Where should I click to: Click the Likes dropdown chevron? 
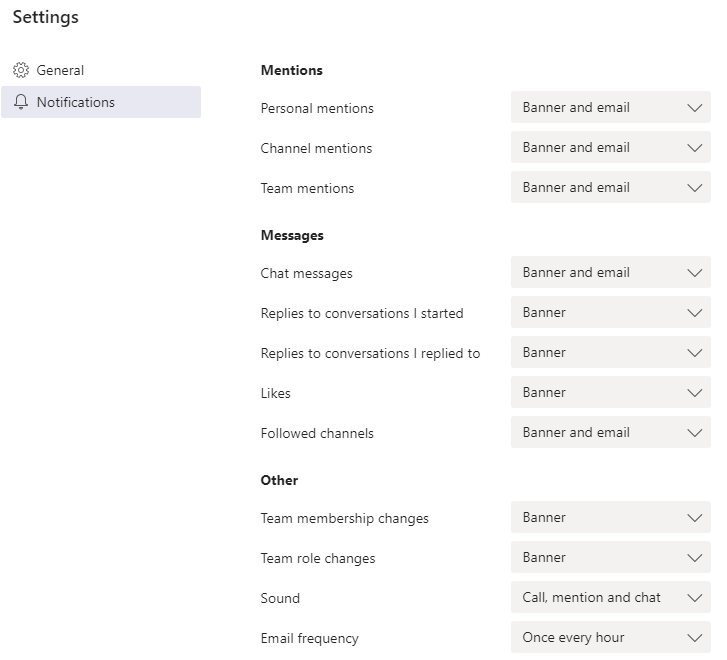(695, 393)
